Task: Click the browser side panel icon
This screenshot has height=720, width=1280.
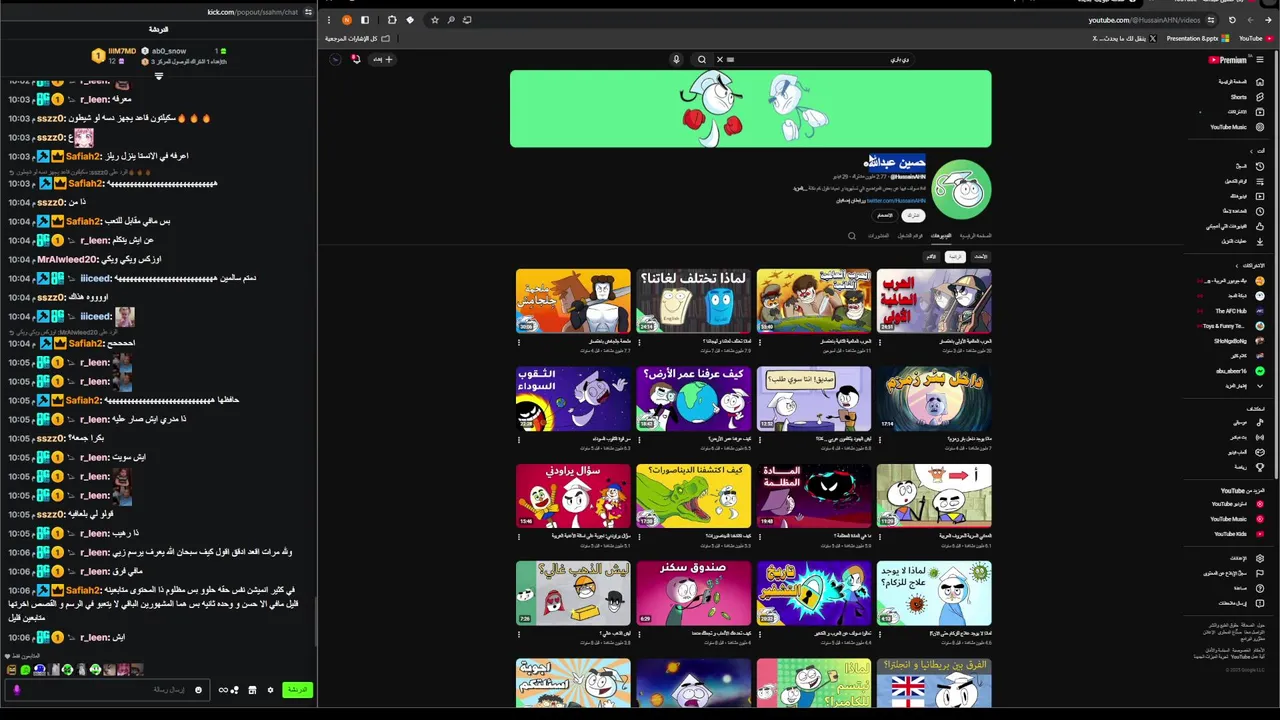Action: click(x=365, y=20)
